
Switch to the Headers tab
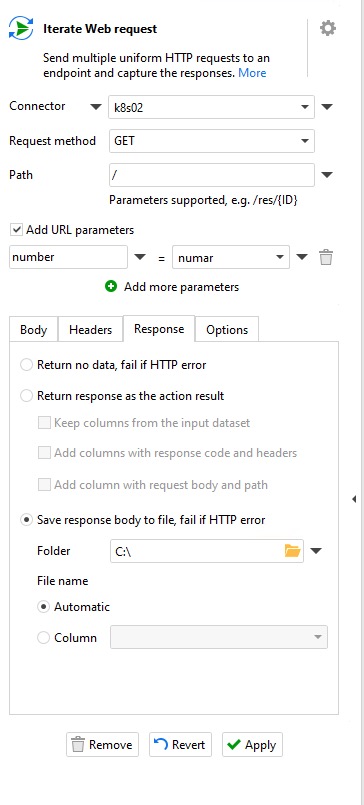(x=90, y=330)
